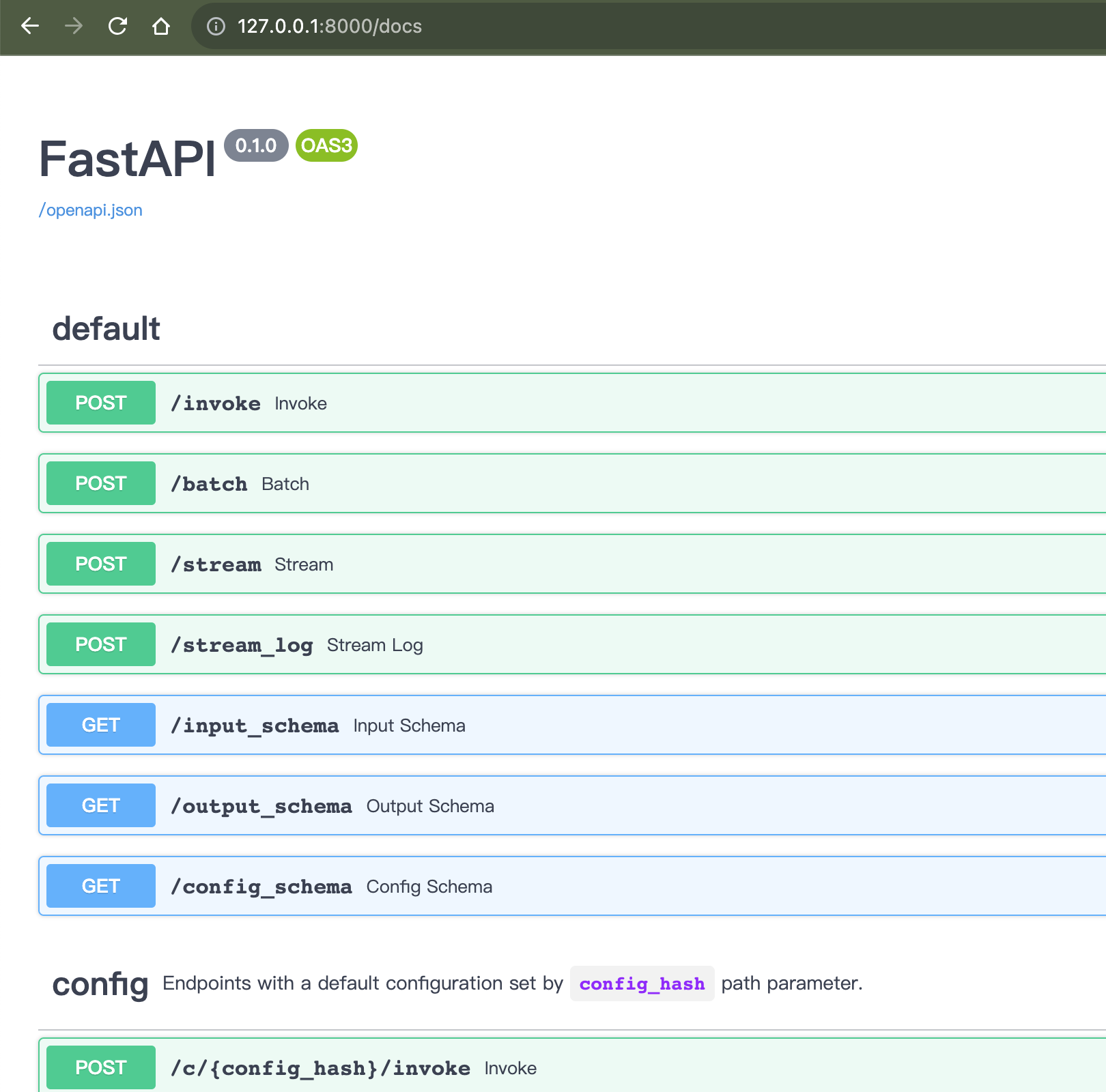Click the GET badge on /config_schema

tap(100, 885)
